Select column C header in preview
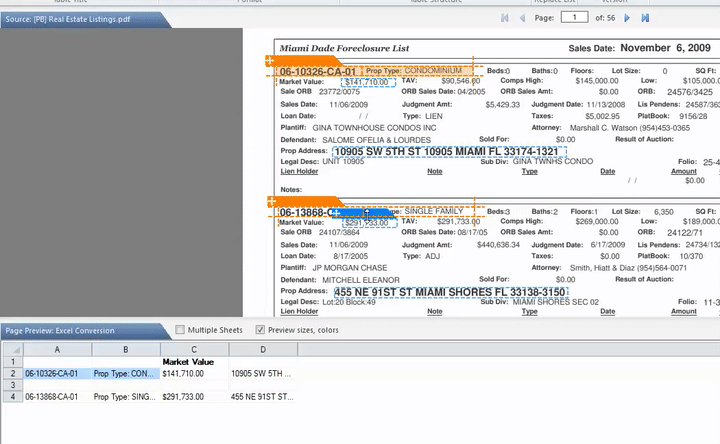Image resolution: width=720 pixels, height=444 pixels. click(x=194, y=348)
